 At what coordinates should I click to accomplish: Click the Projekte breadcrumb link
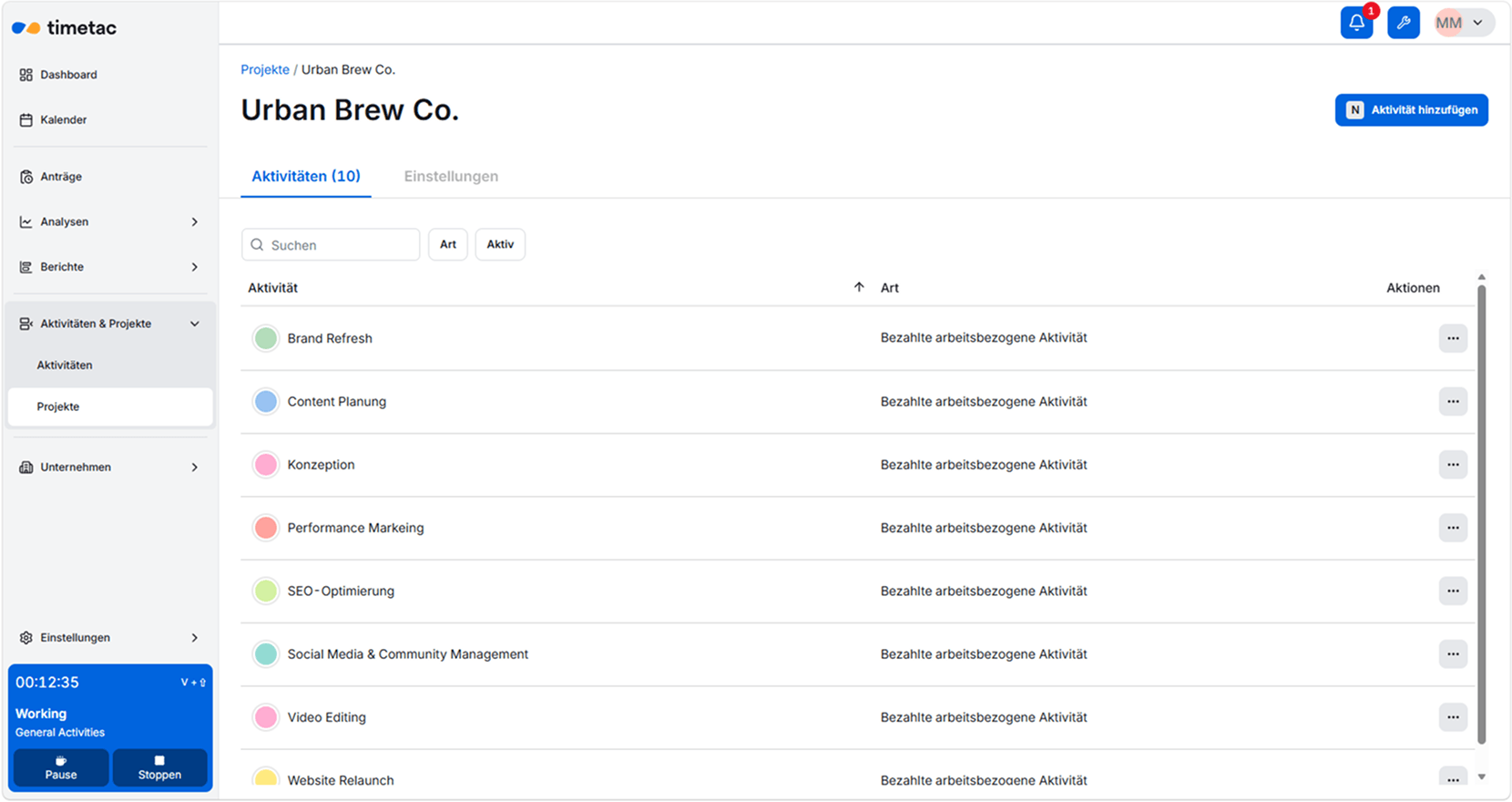click(265, 69)
